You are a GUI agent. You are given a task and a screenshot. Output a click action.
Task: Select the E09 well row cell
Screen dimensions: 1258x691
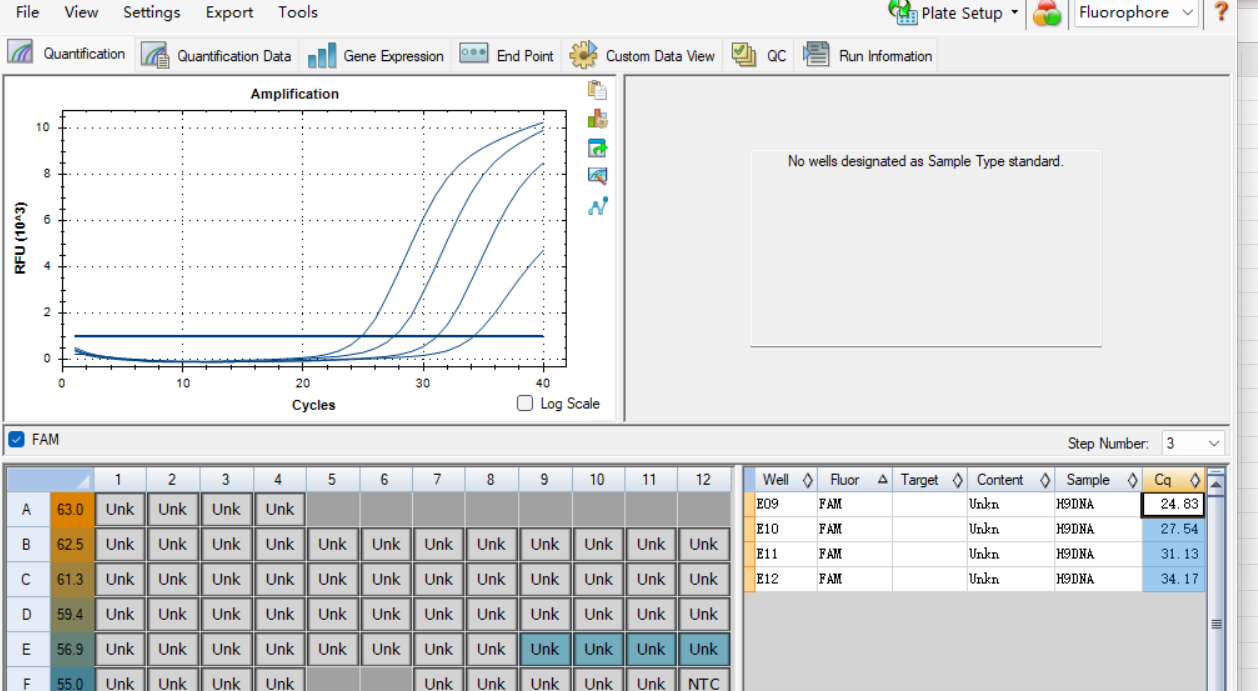click(x=786, y=504)
